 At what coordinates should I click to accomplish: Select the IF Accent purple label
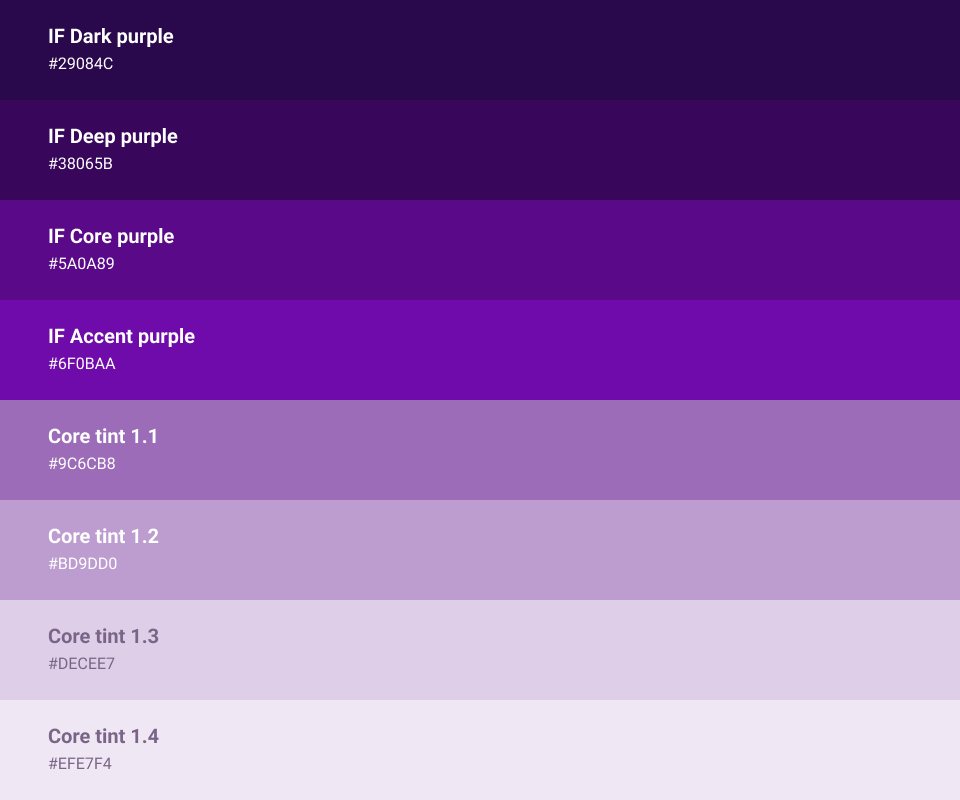click(x=121, y=337)
